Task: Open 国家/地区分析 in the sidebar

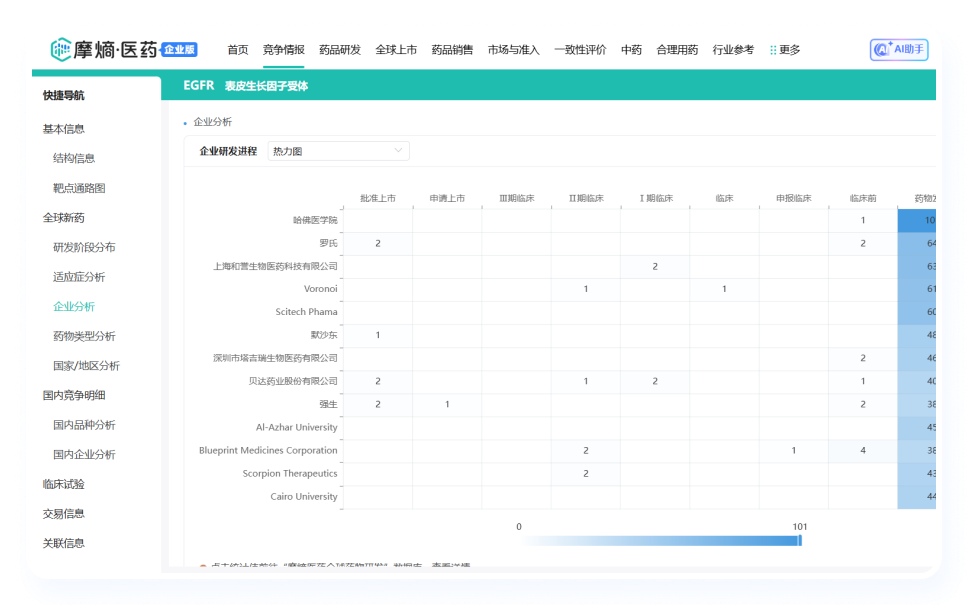Action: coord(86,366)
